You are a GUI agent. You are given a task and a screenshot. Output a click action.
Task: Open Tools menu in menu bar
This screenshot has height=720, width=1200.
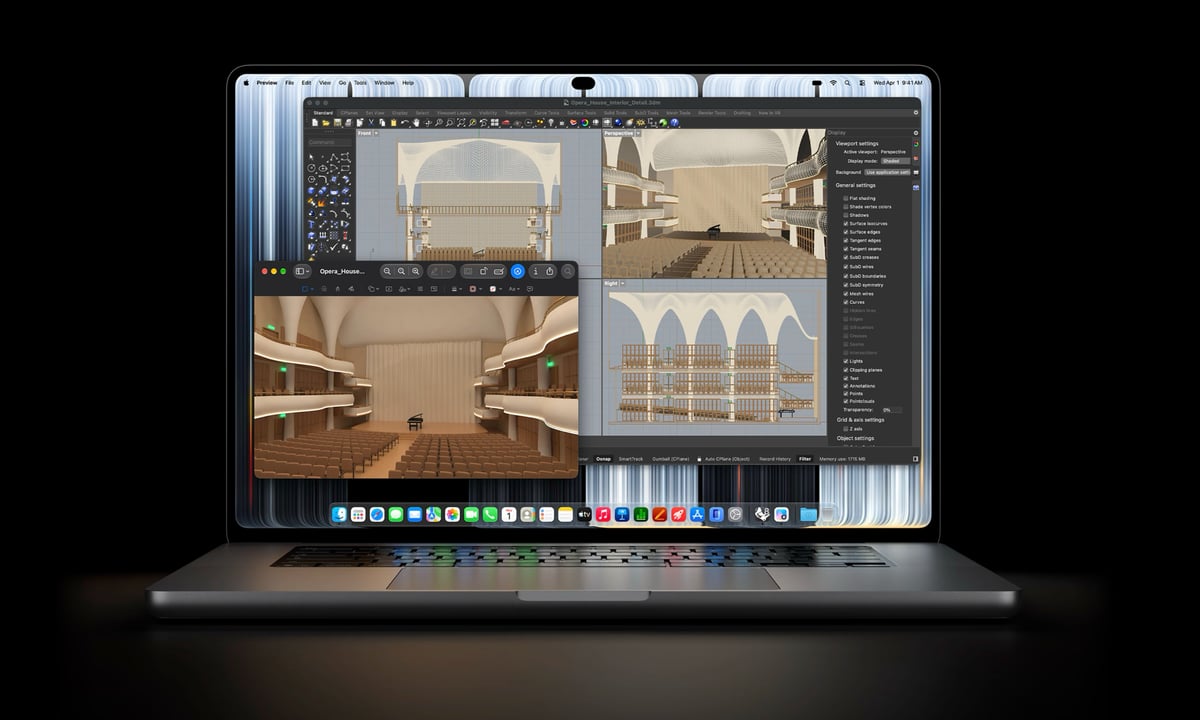360,82
